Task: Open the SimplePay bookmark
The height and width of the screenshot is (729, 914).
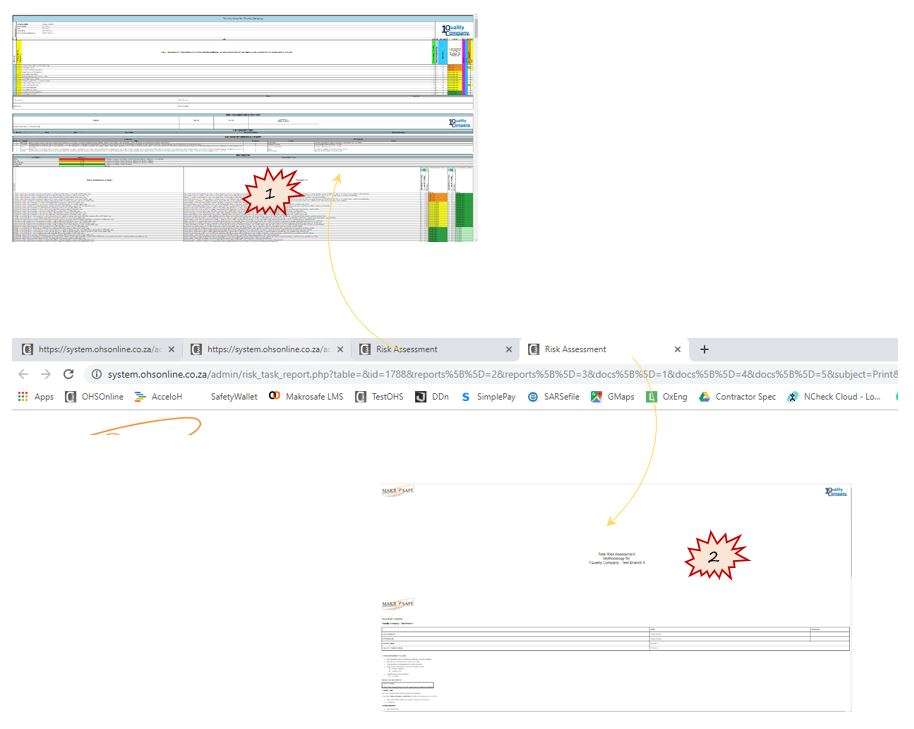Action: (488, 397)
